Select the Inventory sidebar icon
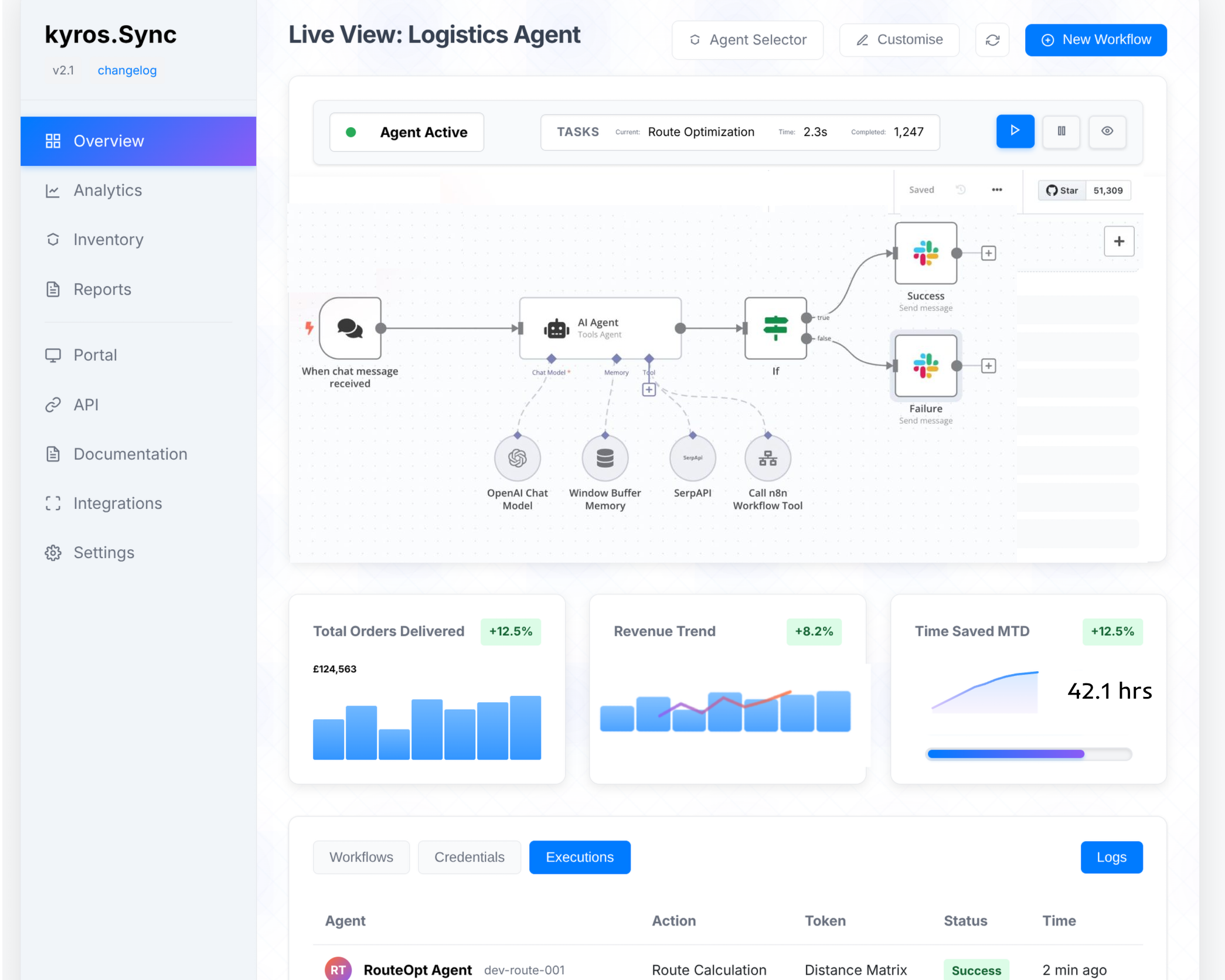The width and height of the screenshot is (1225, 980). point(53,239)
